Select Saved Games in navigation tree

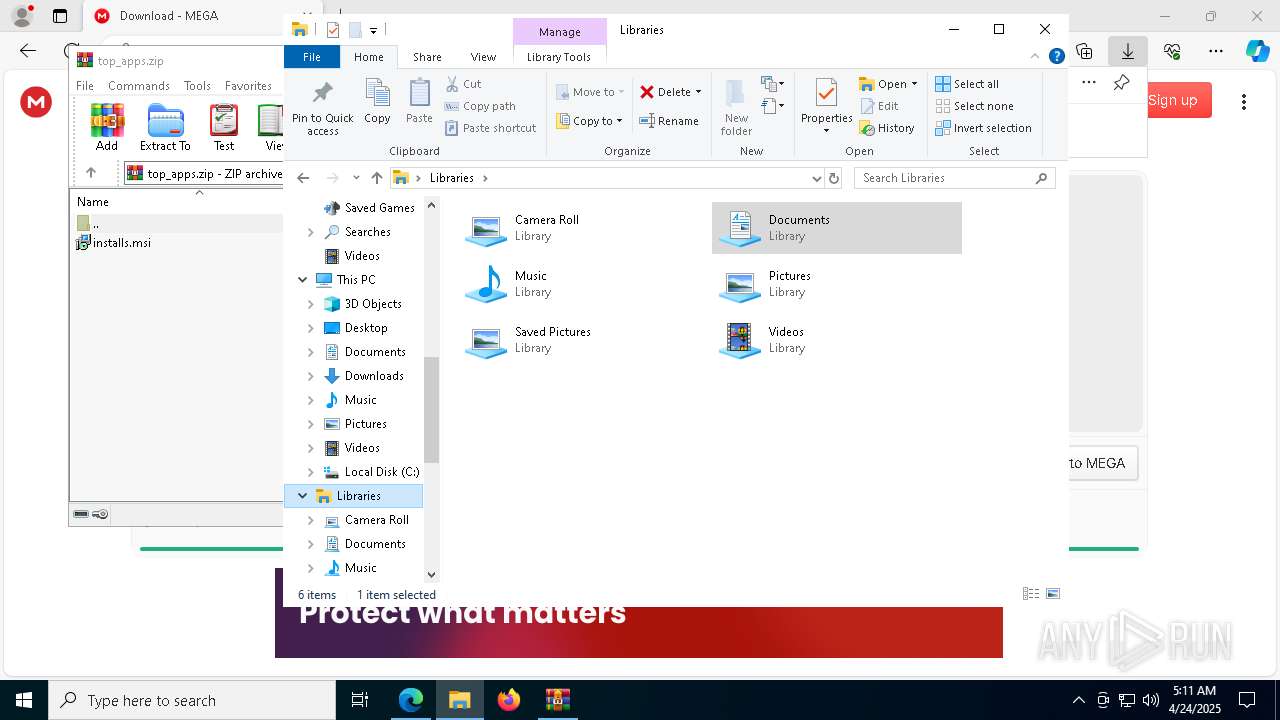pos(379,208)
